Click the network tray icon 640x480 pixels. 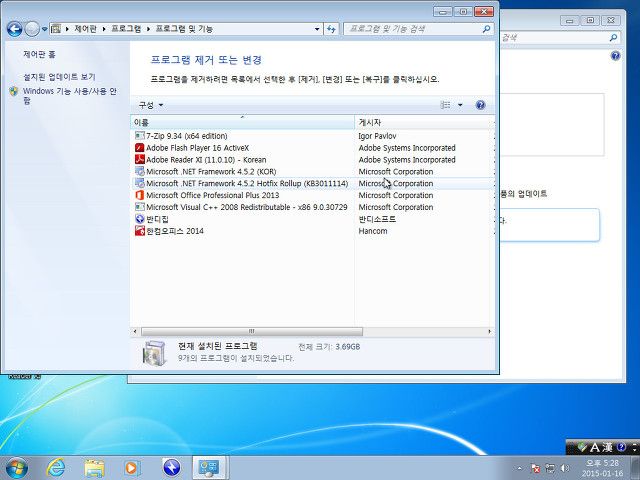pos(550,469)
